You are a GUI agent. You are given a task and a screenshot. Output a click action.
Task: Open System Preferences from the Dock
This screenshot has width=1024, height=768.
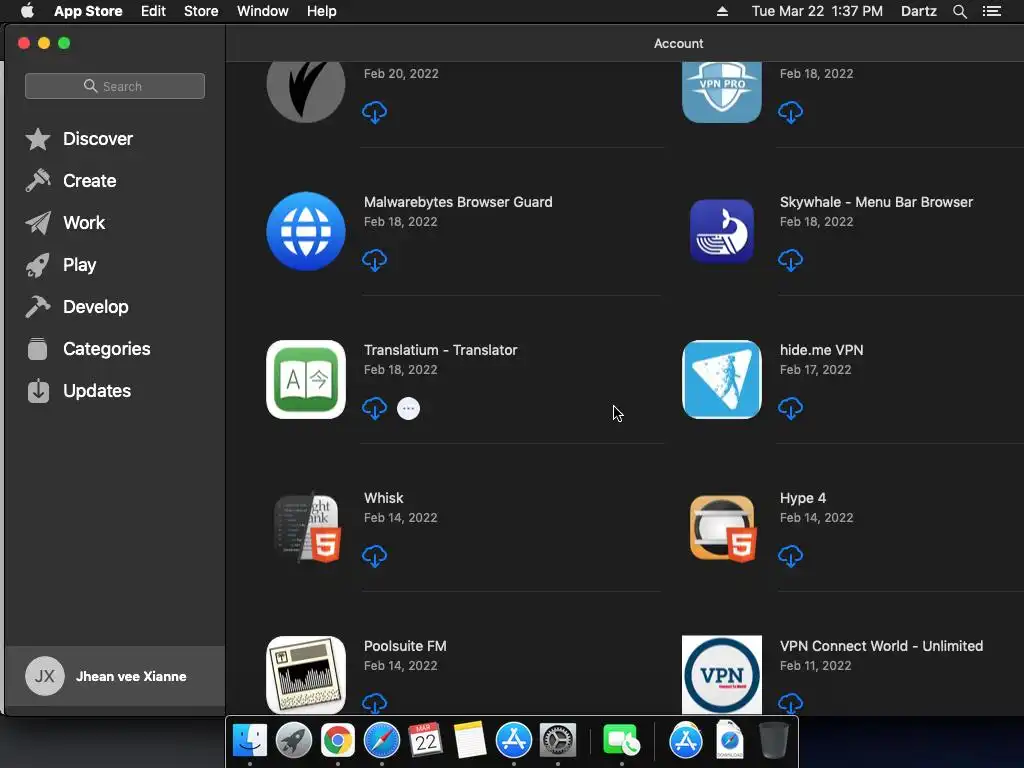558,741
